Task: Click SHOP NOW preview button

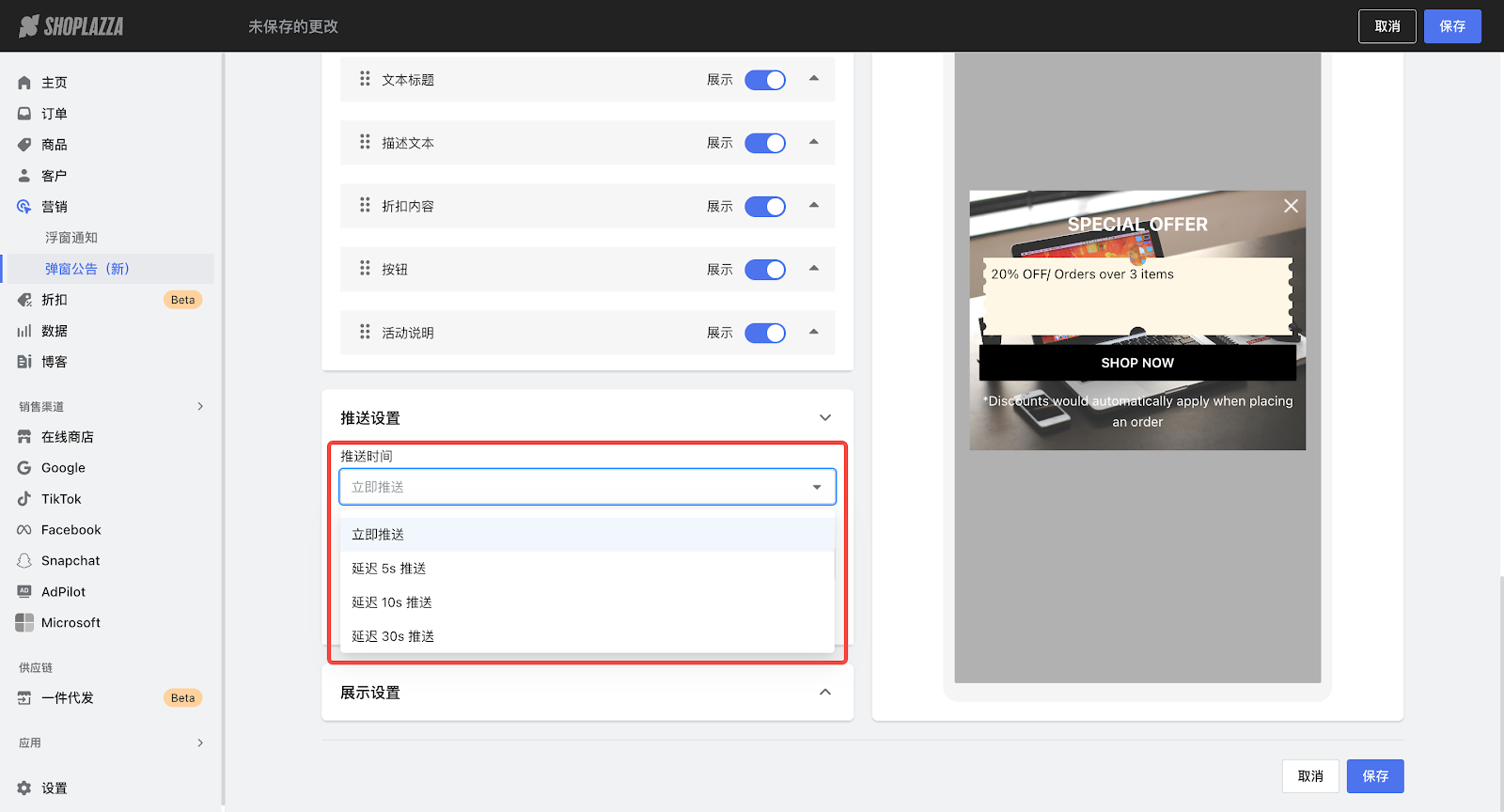Action: point(1137,363)
